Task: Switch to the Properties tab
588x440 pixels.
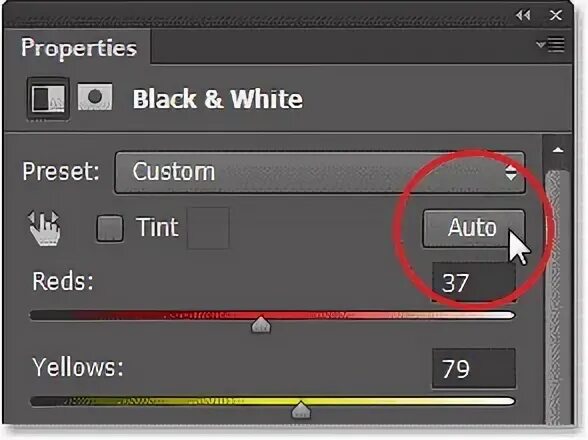Action: coord(78,48)
